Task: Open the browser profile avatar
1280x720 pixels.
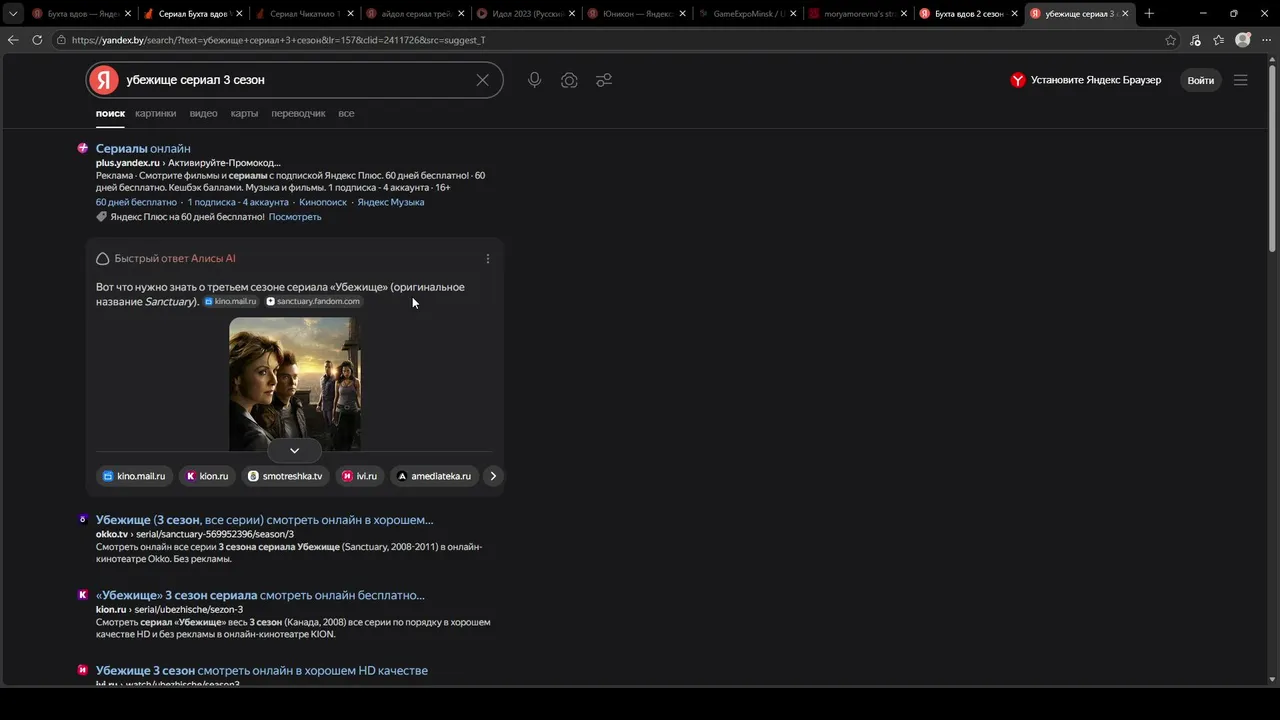Action: click(1243, 40)
